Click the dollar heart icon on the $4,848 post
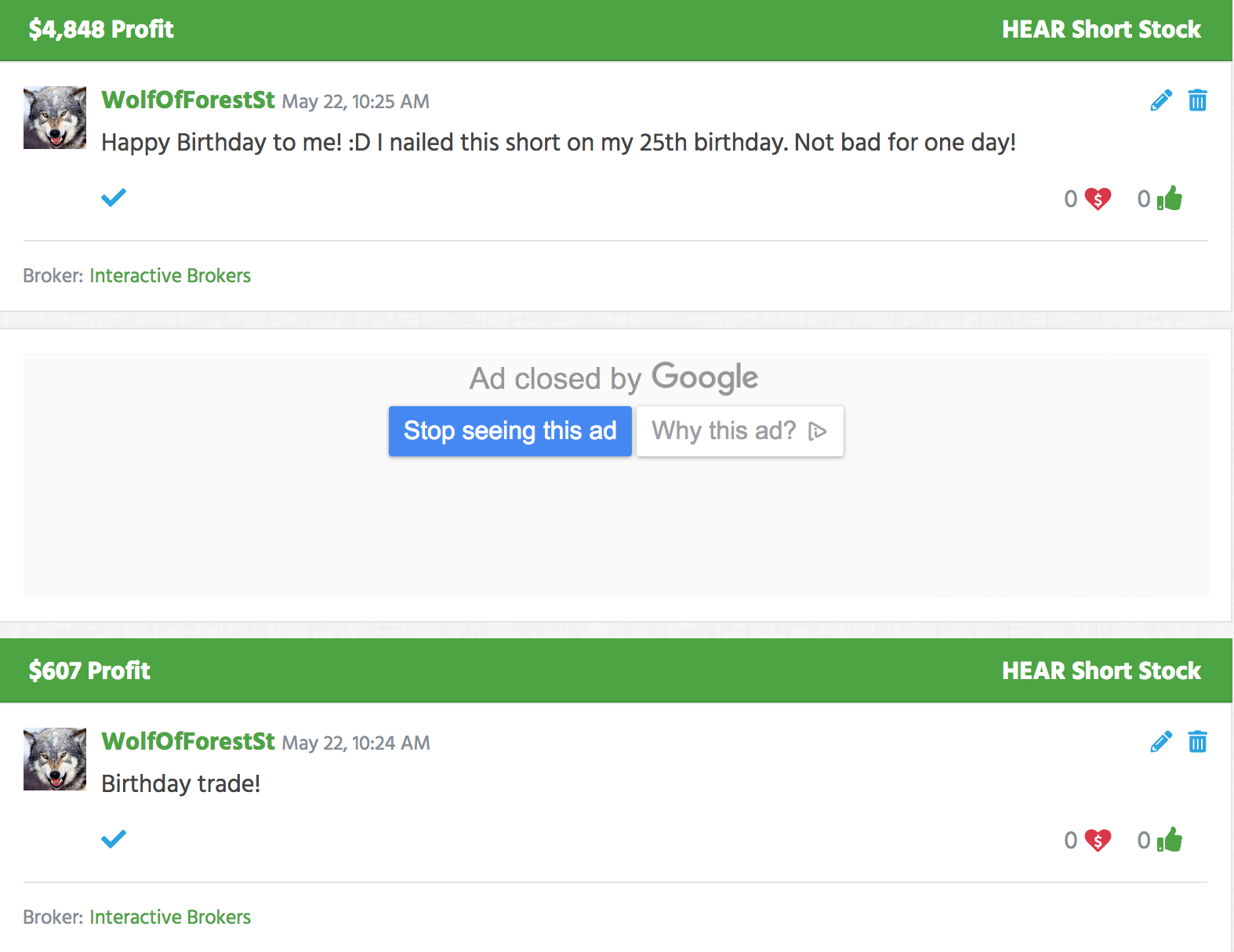Image resolution: width=1234 pixels, height=952 pixels. pyautogui.click(x=1098, y=199)
